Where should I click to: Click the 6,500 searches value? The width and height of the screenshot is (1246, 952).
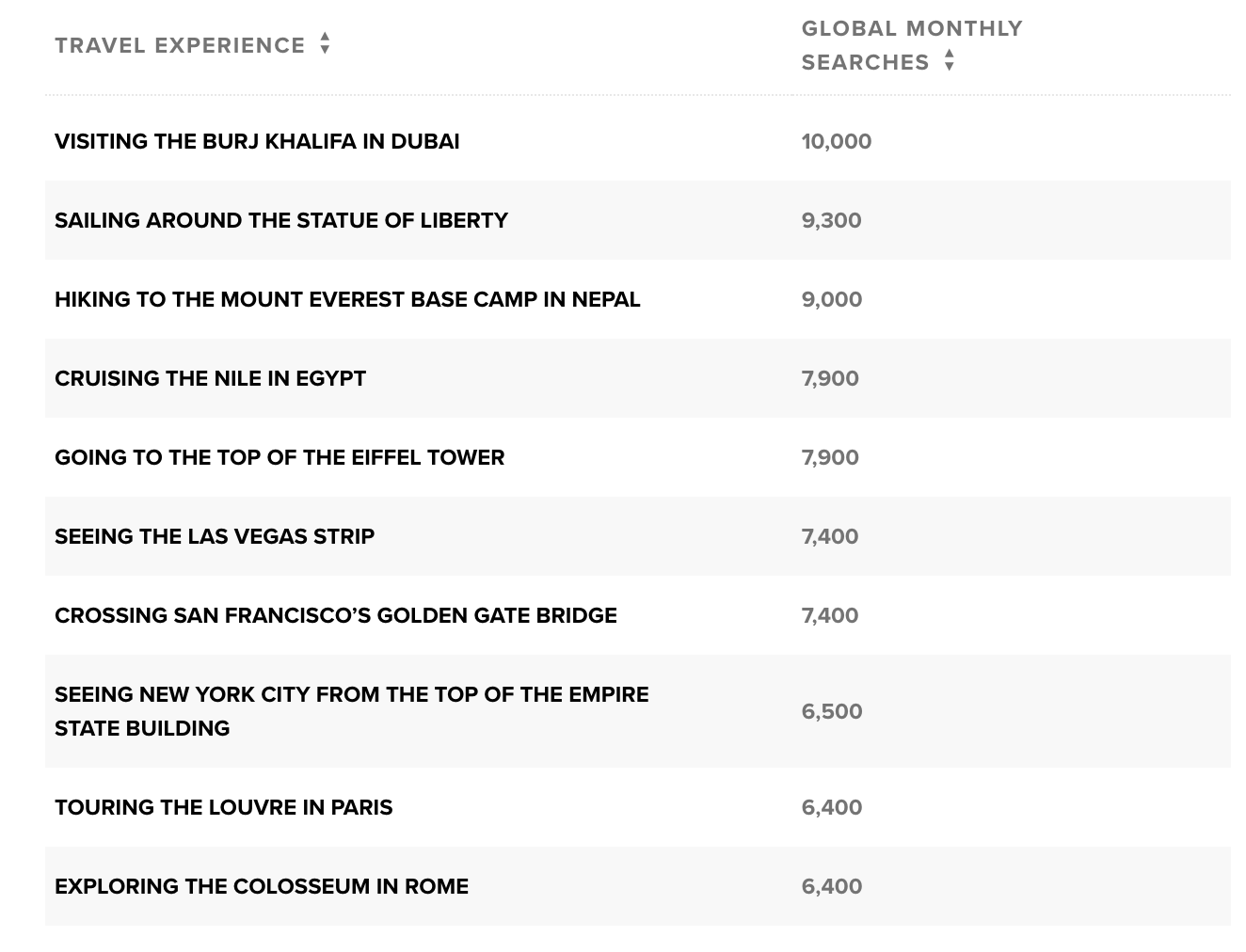click(832, 711)
